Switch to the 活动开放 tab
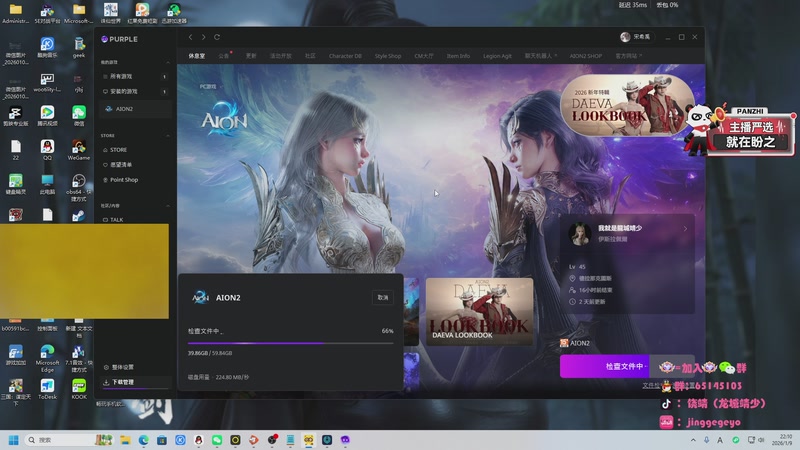800x450 pixels. coord(281,56)
